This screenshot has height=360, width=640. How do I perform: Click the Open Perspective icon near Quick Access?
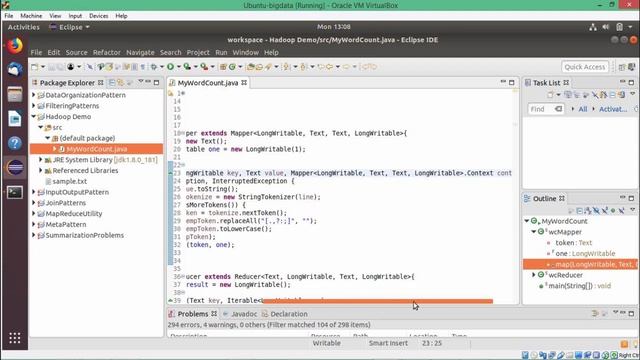622,67
